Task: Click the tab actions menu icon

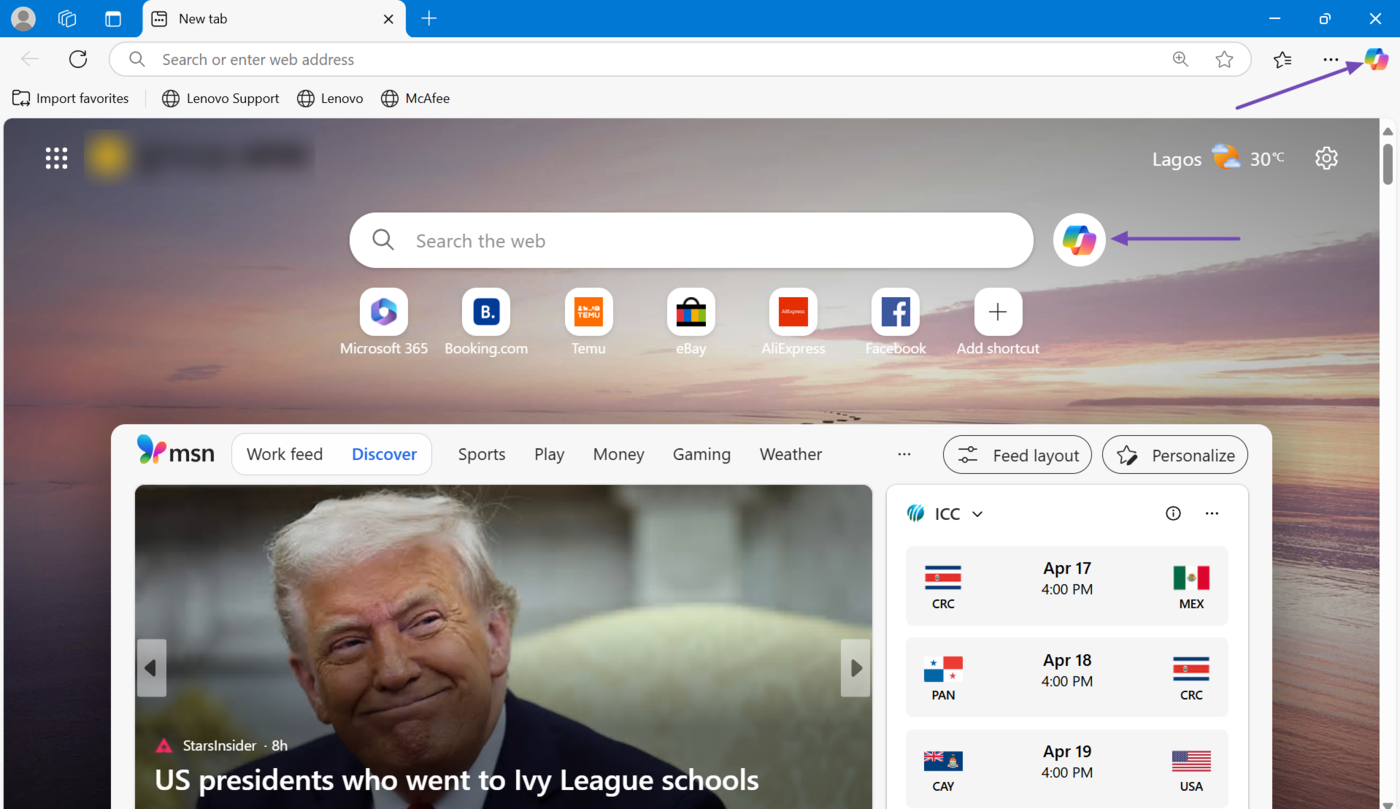Action: pyautogui.click(x=113, y=19)
